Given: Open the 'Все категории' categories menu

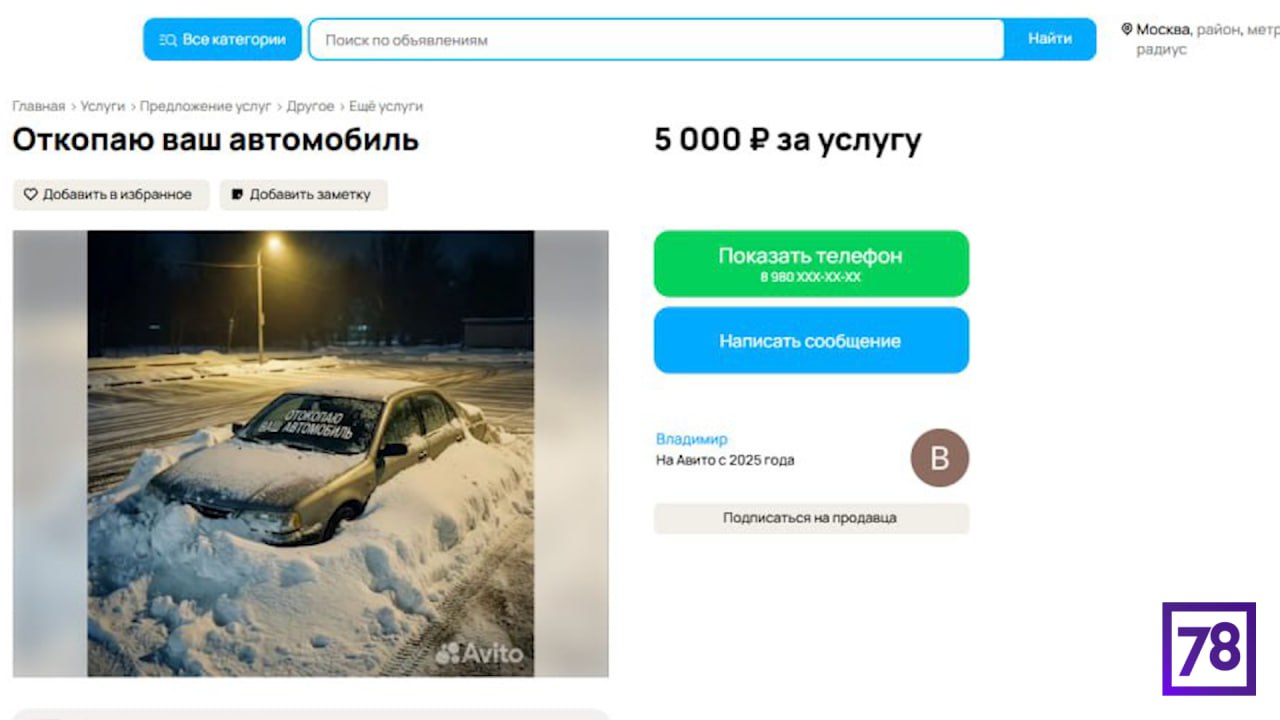Looking at the screenshot, I should tap(222, 39).
